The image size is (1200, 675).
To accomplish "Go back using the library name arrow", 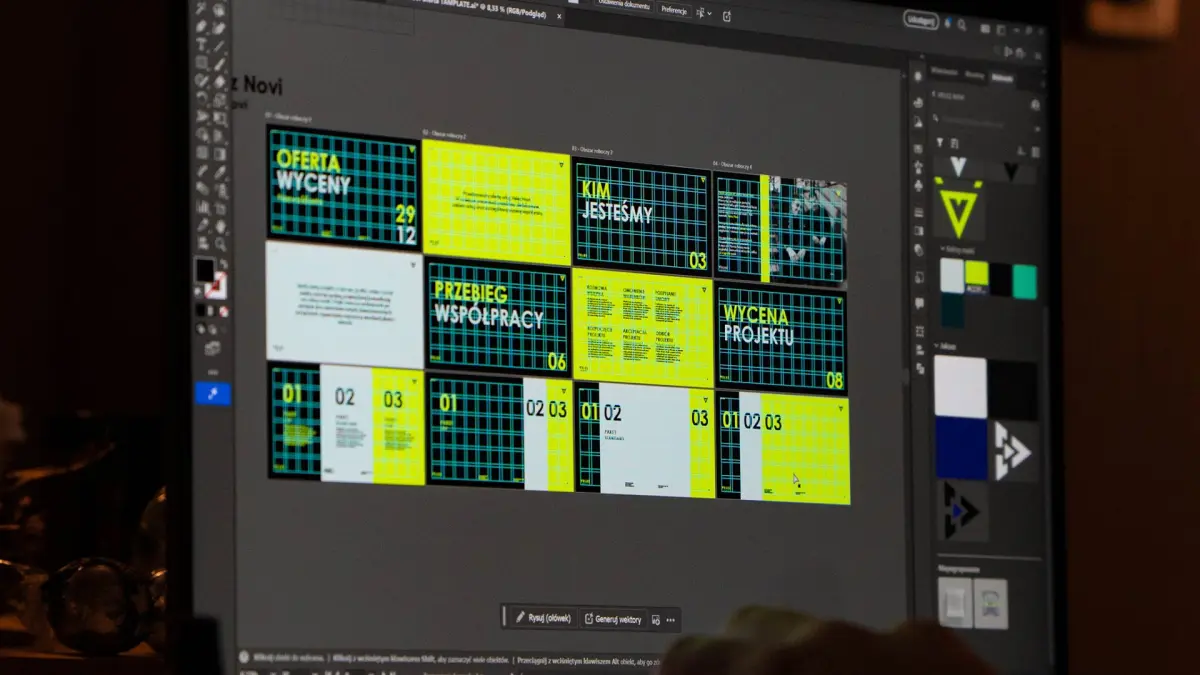I will [x=933, y=94].
